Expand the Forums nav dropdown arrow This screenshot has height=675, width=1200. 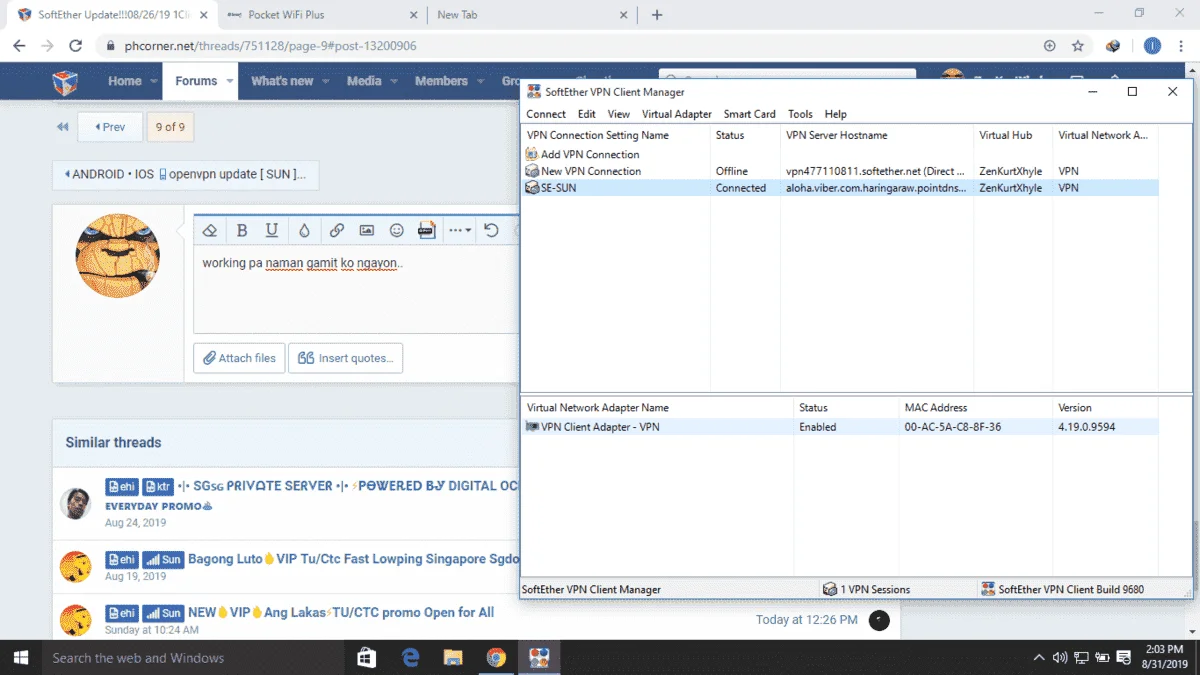229,81
